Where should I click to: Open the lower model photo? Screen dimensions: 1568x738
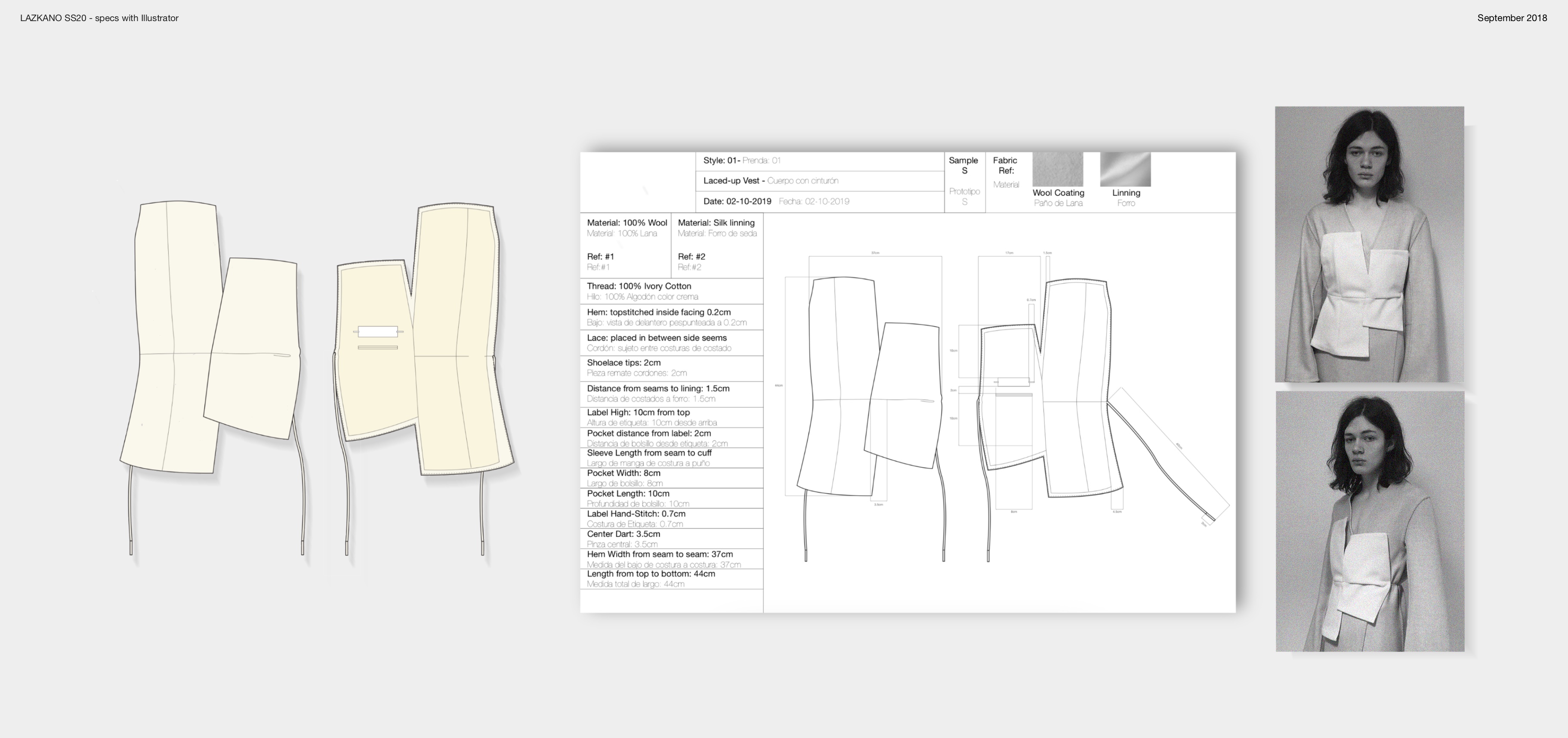[x=1370, y=521]
